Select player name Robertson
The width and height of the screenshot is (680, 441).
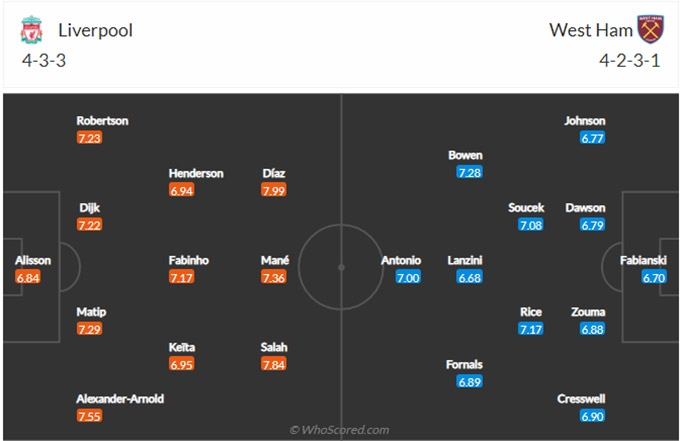pyautogui.click(x=102, y=121)
